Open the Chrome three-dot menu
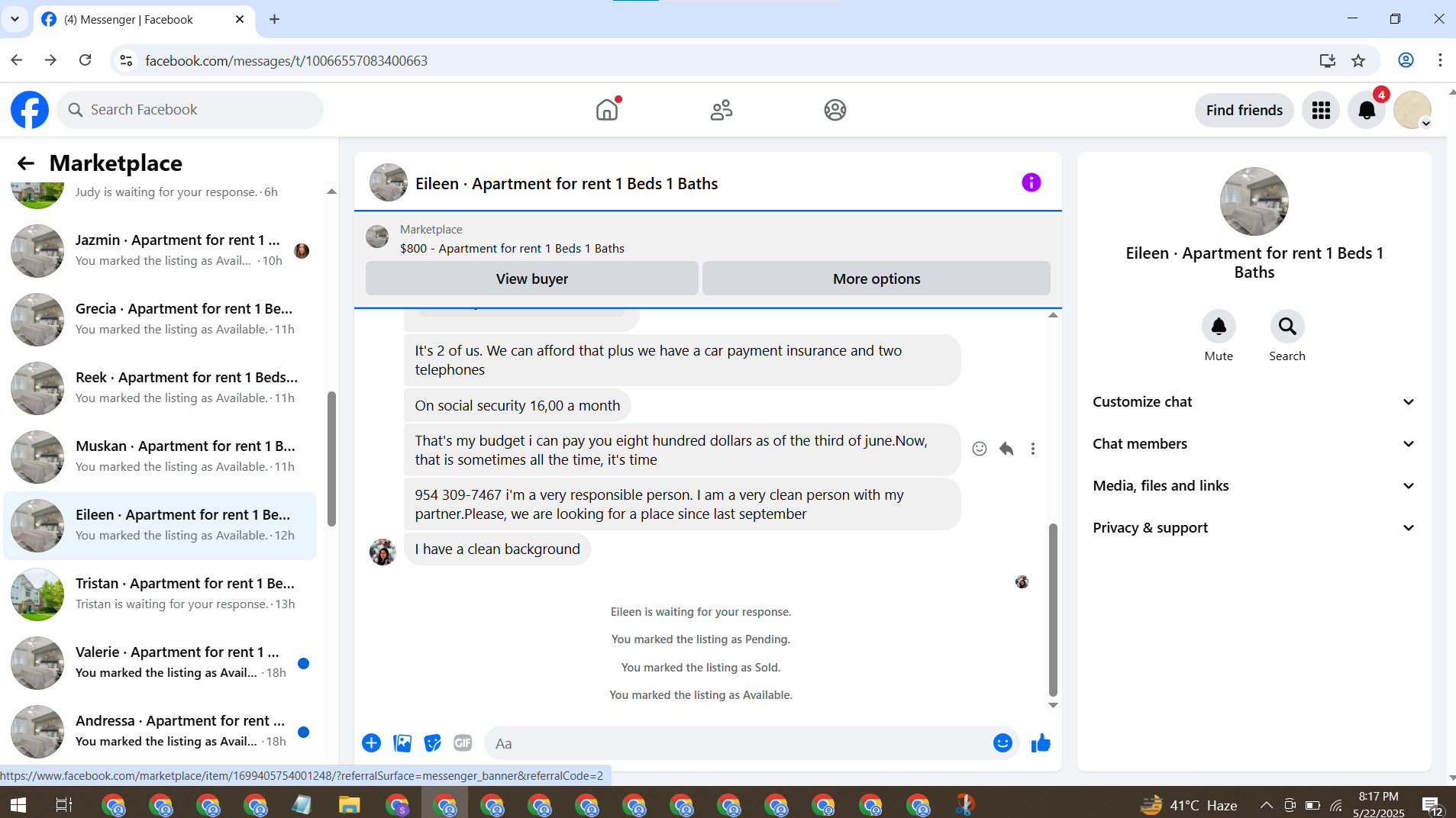This screenshot has height=818, width=1456. pyautogui.click(x=1440, y=60)
